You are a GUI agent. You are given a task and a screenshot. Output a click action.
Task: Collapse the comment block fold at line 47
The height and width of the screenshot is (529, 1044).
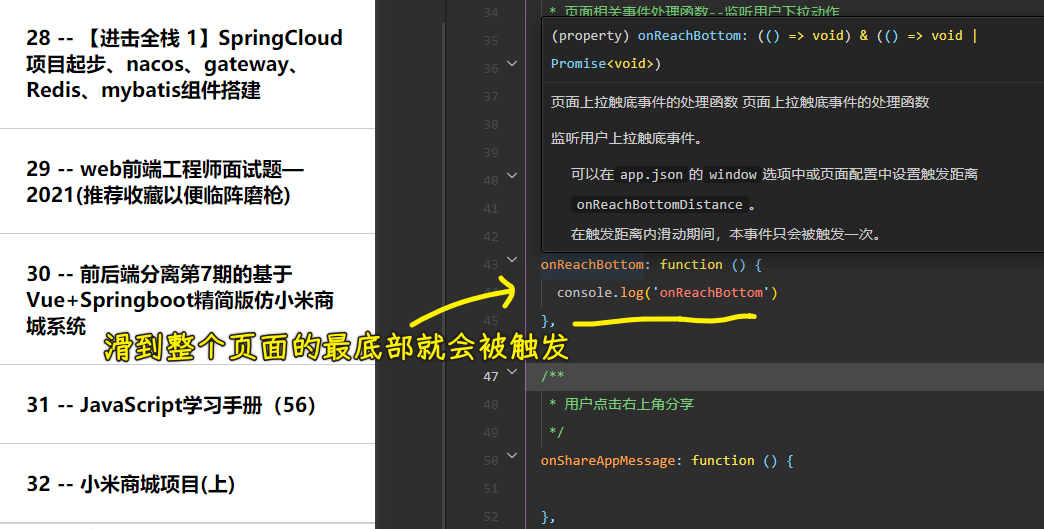[x=512, y=371]
